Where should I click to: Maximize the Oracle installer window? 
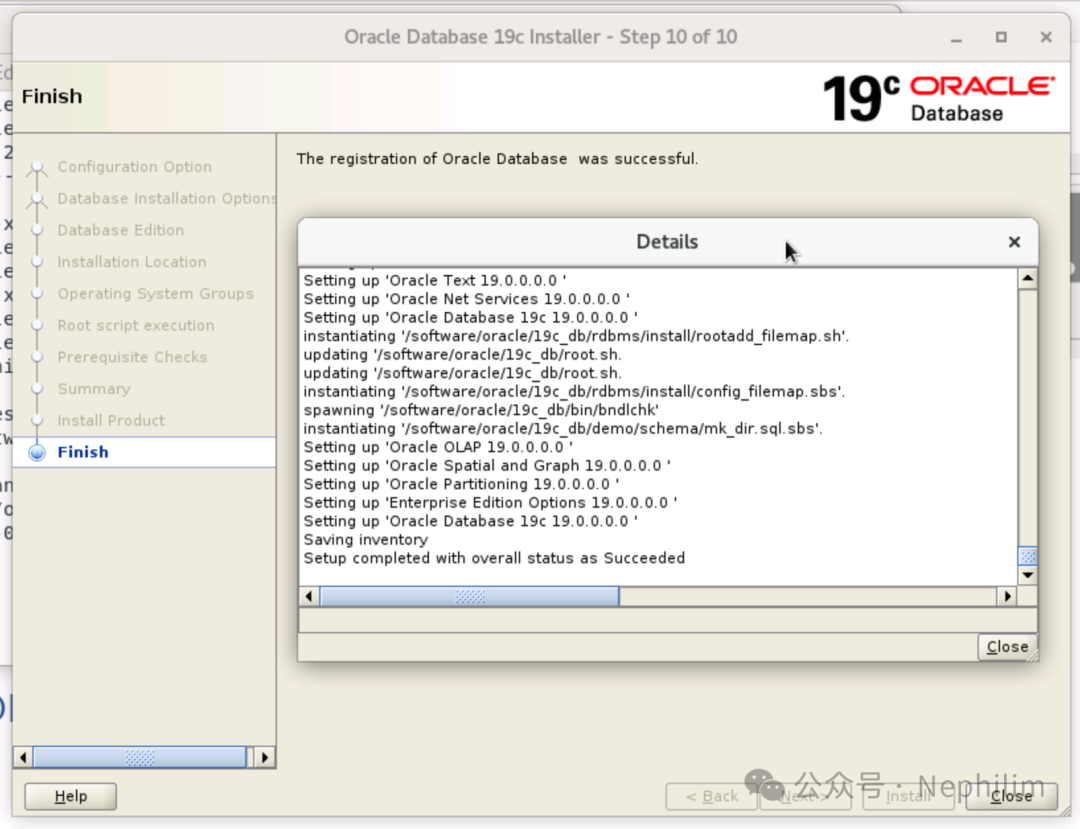tap(1001, 37)
